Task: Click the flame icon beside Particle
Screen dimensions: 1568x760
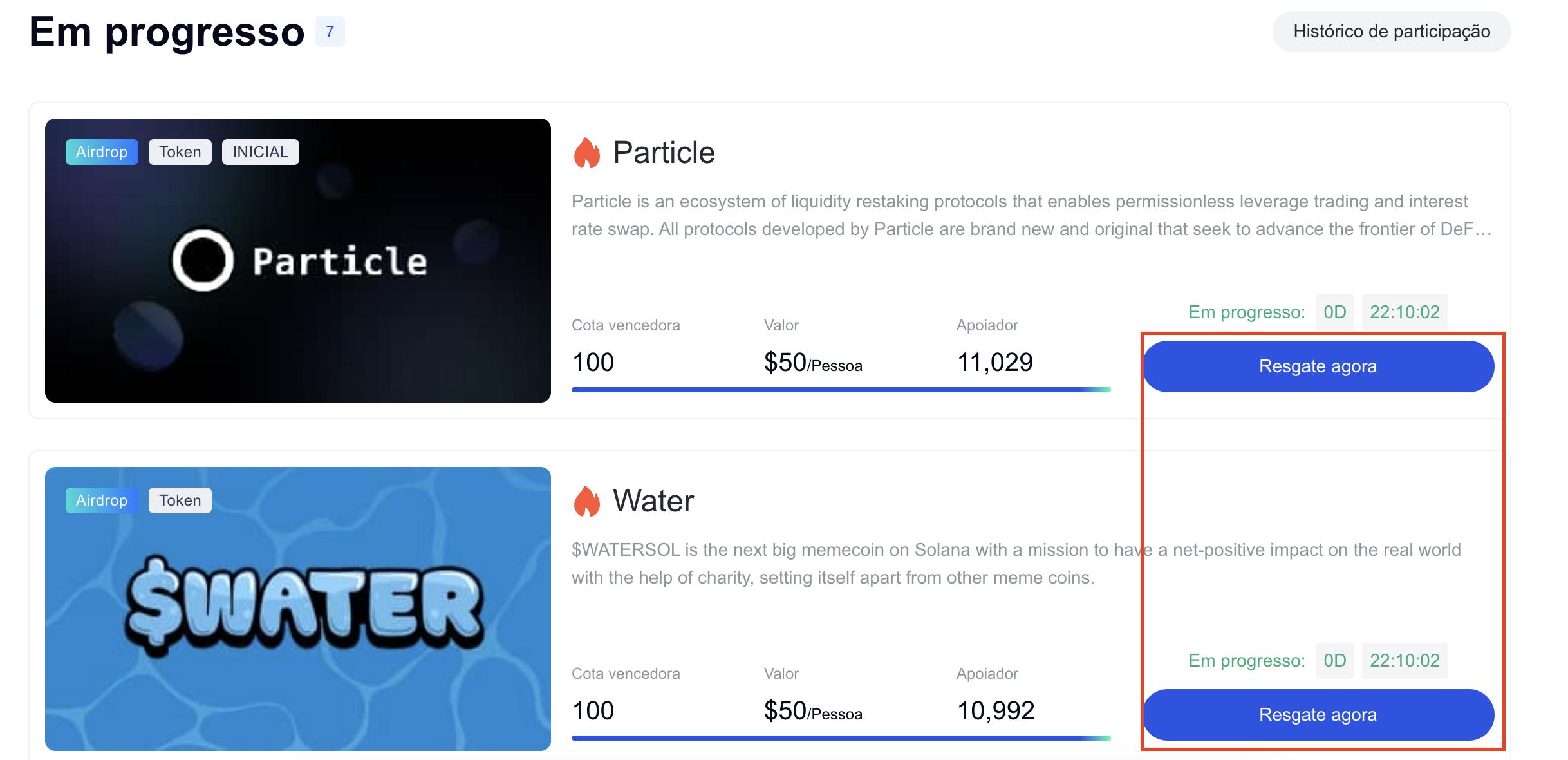Action: [586, 153]
